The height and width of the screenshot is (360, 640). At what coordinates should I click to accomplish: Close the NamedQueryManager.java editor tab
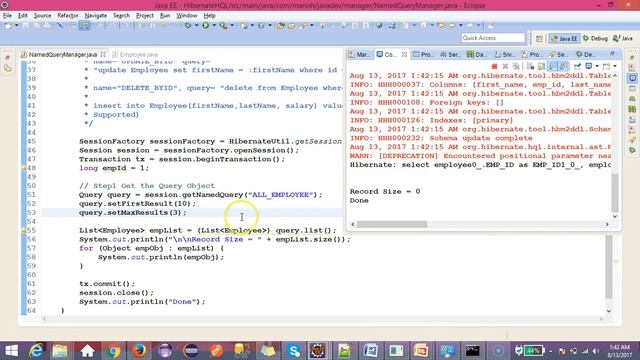103,54
